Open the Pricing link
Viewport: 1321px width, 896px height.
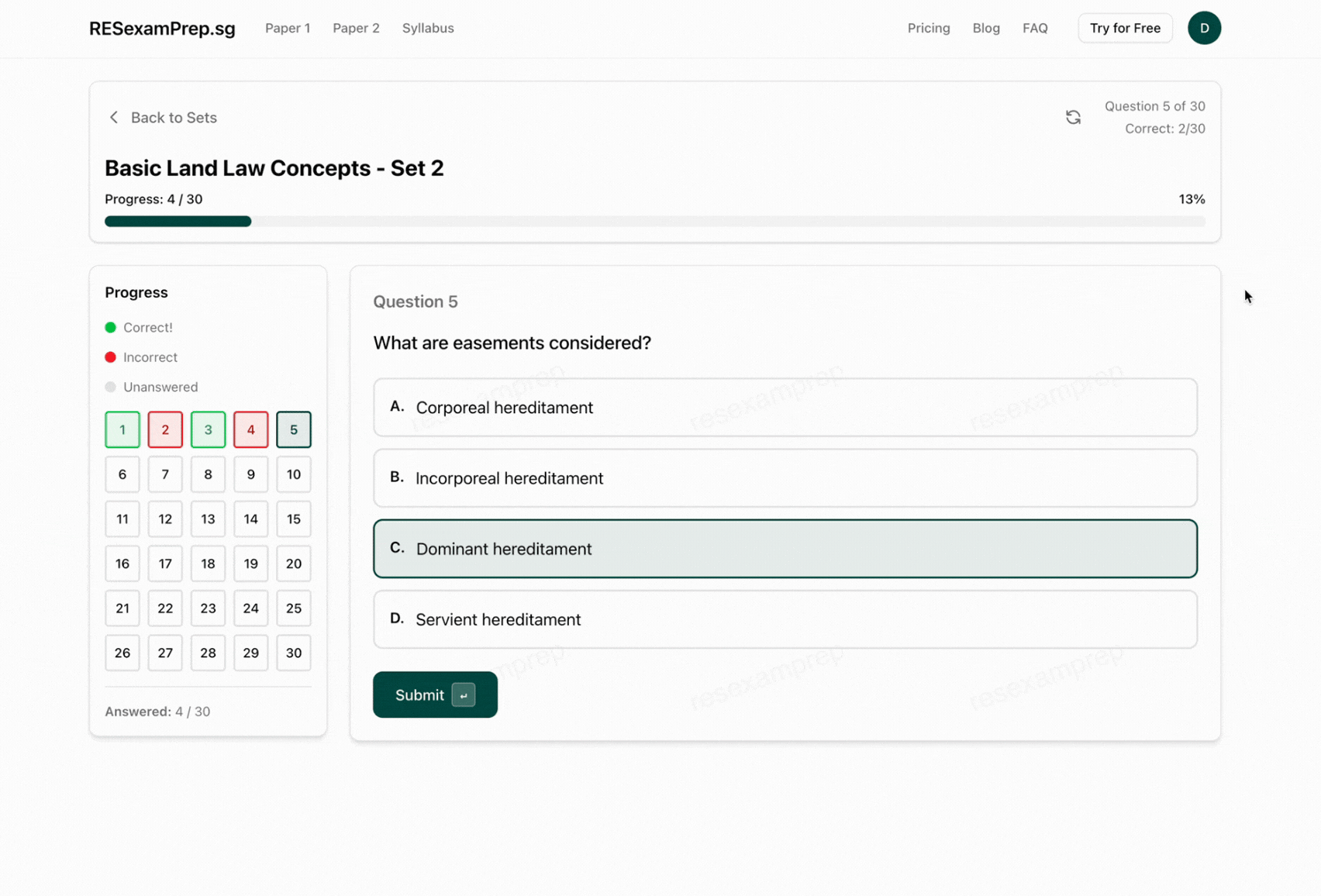928,28
